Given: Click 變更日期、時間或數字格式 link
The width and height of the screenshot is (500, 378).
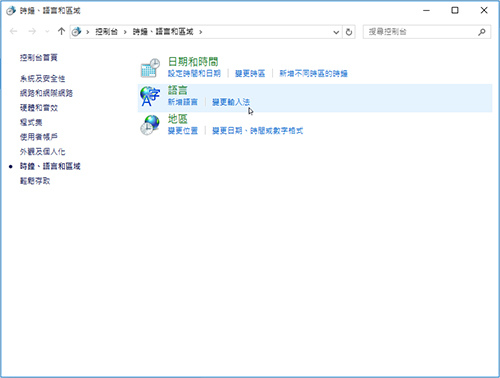Looking at the screenshot, I should click(258, 131).
